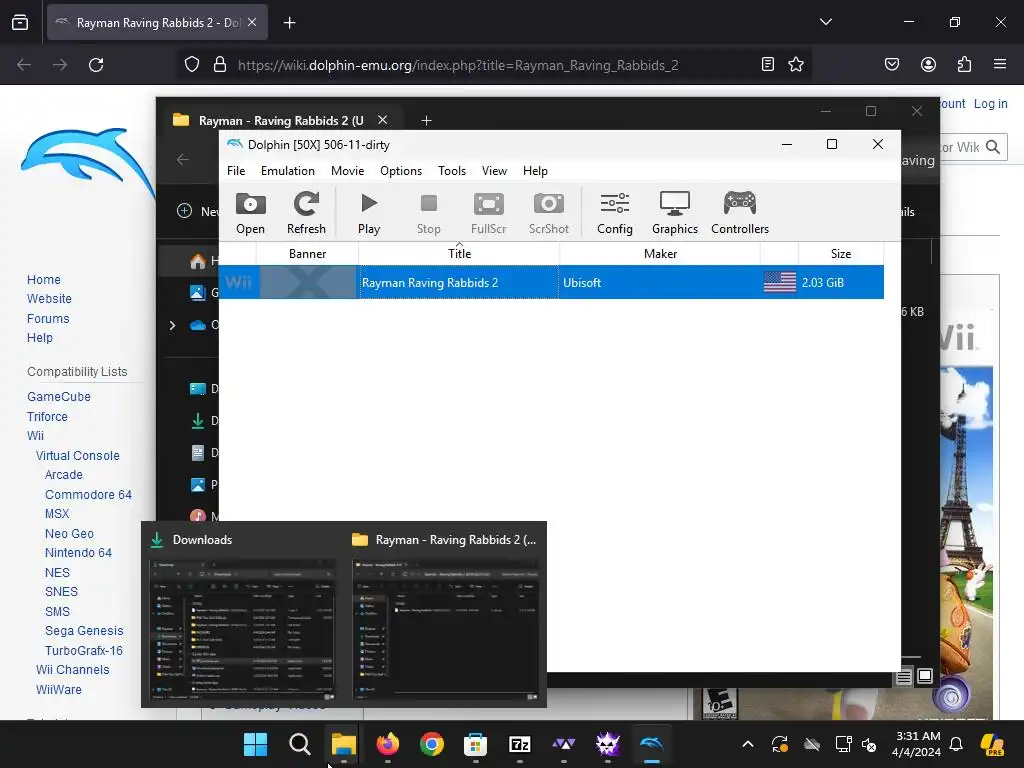
Task: Open the wiki Forums link
Action: pos(48,319)
